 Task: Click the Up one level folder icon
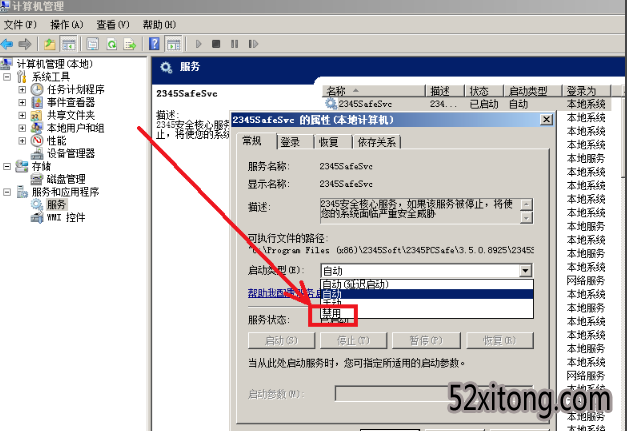(50, 44)
